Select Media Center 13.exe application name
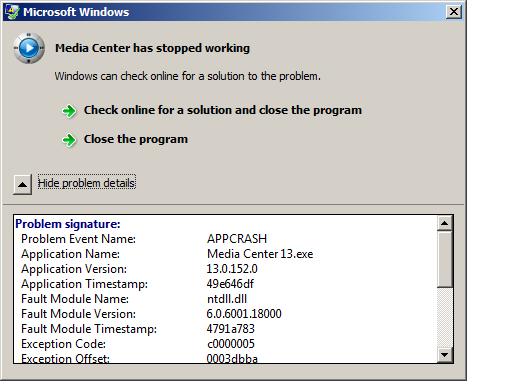The height and width of the screenshot is (384, 512). 260,254
